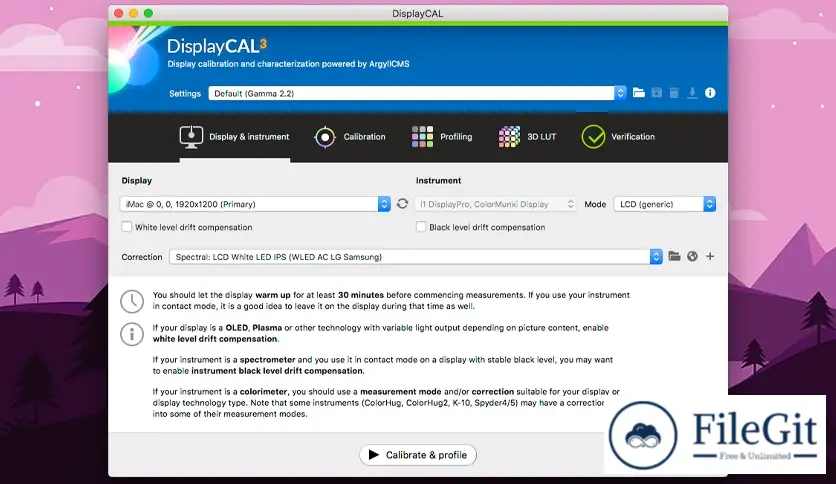Switch to the Calibration tab
Image resolution: width=836 pixels, height=484 pixels.
350,137
